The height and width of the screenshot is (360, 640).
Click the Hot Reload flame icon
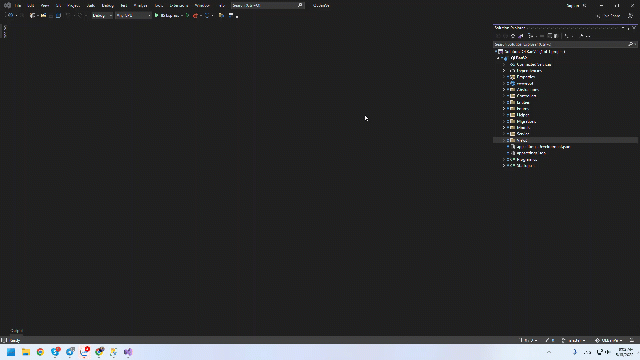195,16
